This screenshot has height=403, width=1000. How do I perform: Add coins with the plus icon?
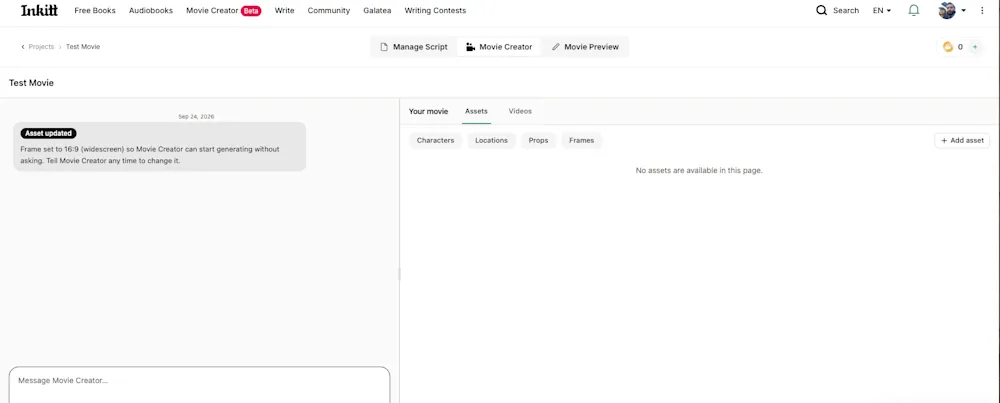pyautogui.click(x=974, y=47)
